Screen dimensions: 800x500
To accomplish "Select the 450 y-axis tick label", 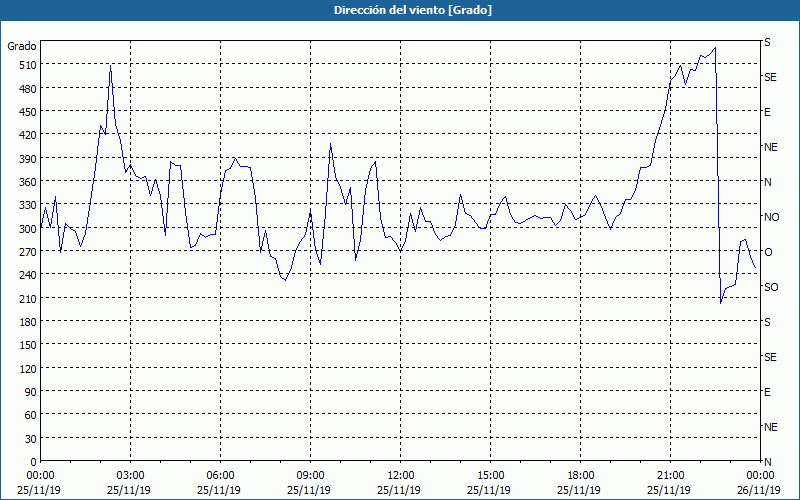I will [28, 112].
